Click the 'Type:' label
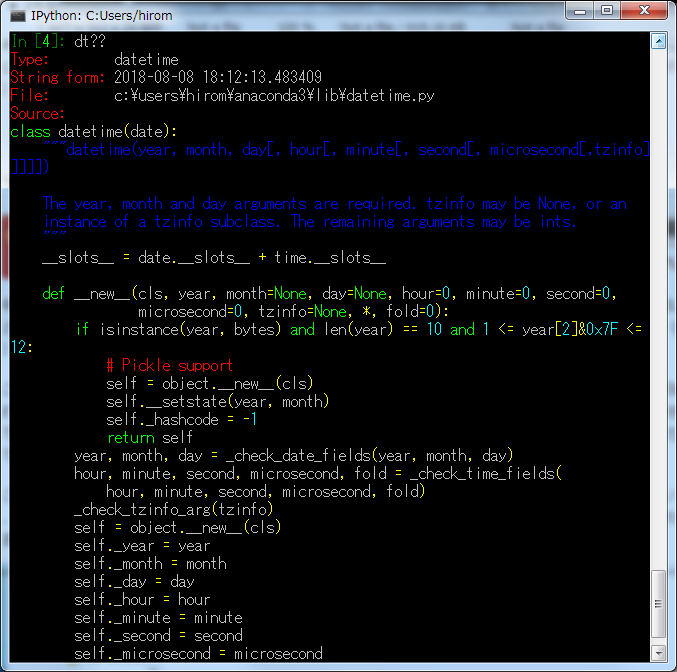The height and width of the screenshot is (672, 677). tap(30, 60)
